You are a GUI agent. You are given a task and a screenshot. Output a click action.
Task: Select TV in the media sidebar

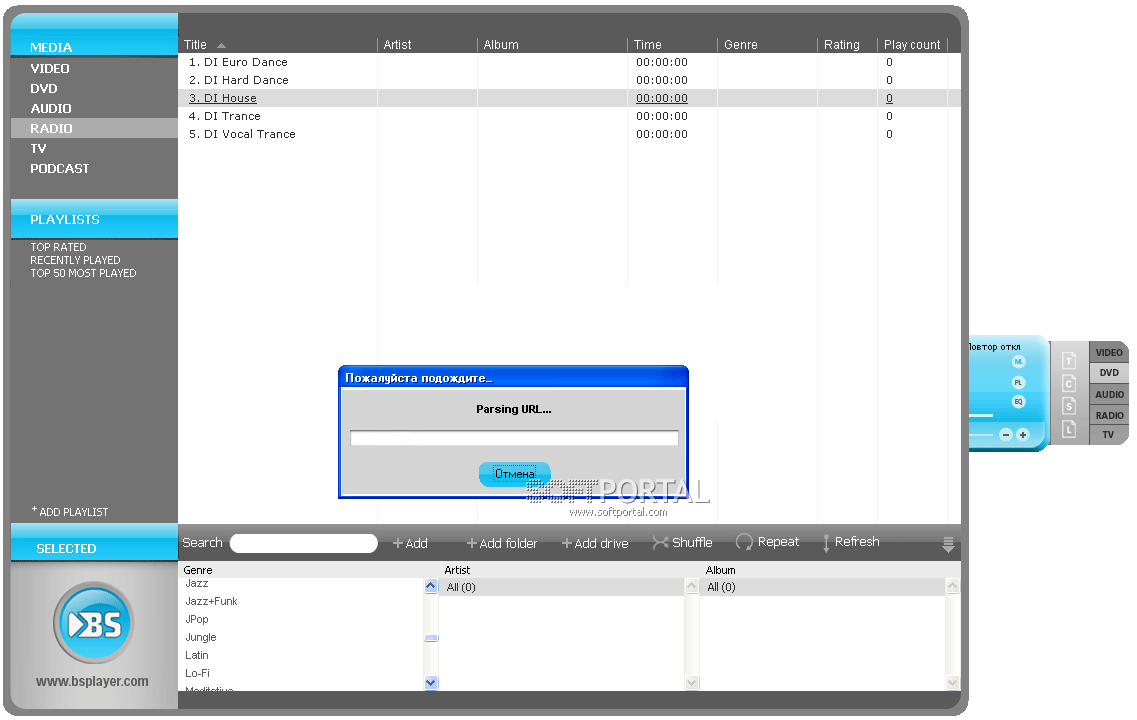[x=38, y=149]
